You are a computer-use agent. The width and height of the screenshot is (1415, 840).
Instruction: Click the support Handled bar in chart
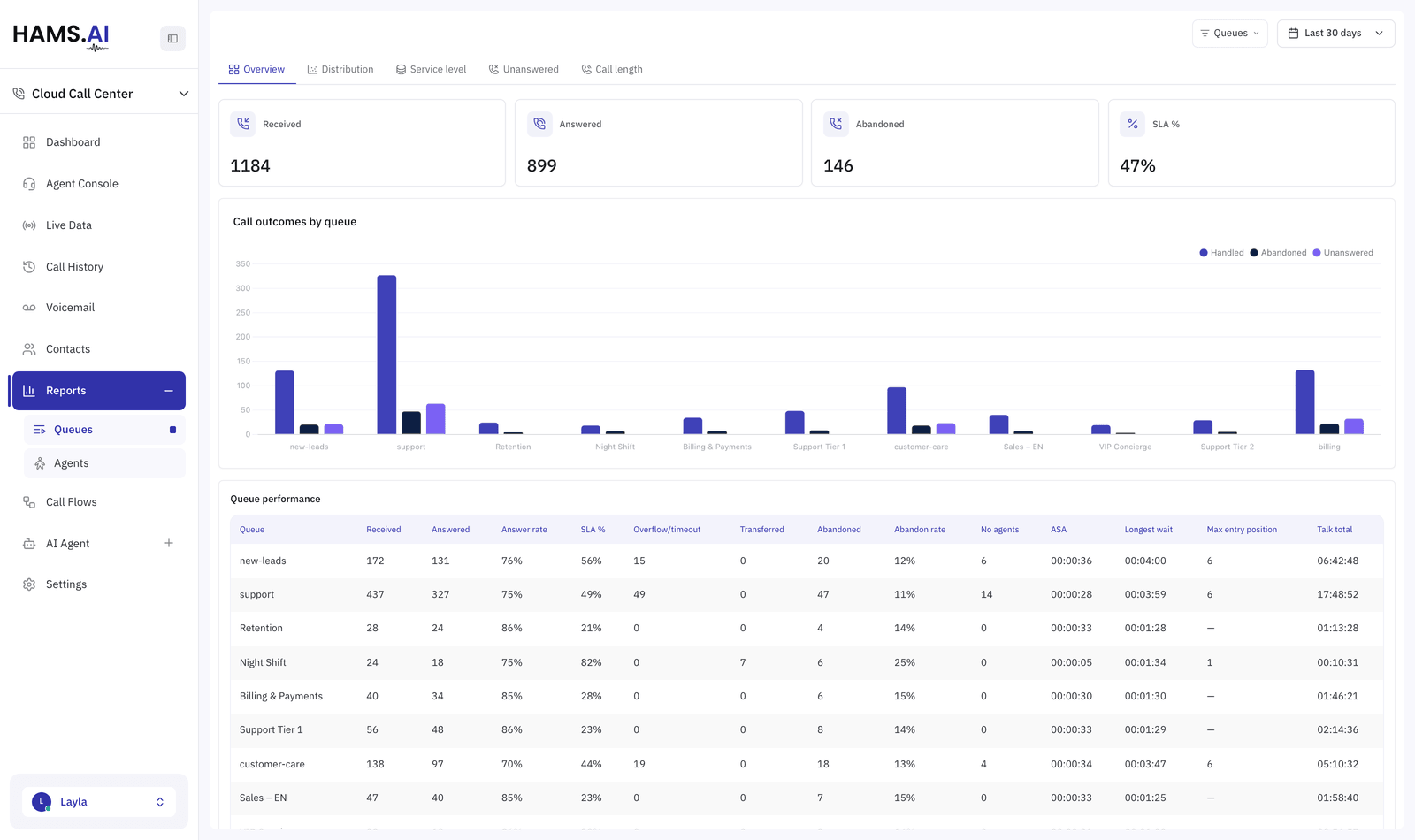coord(386,355)
